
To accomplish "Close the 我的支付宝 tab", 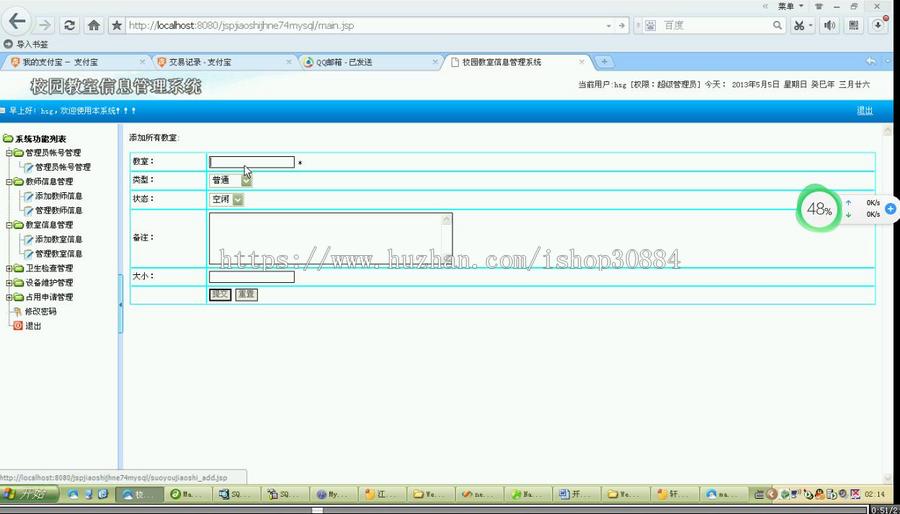I will click(x=142, y=62).
